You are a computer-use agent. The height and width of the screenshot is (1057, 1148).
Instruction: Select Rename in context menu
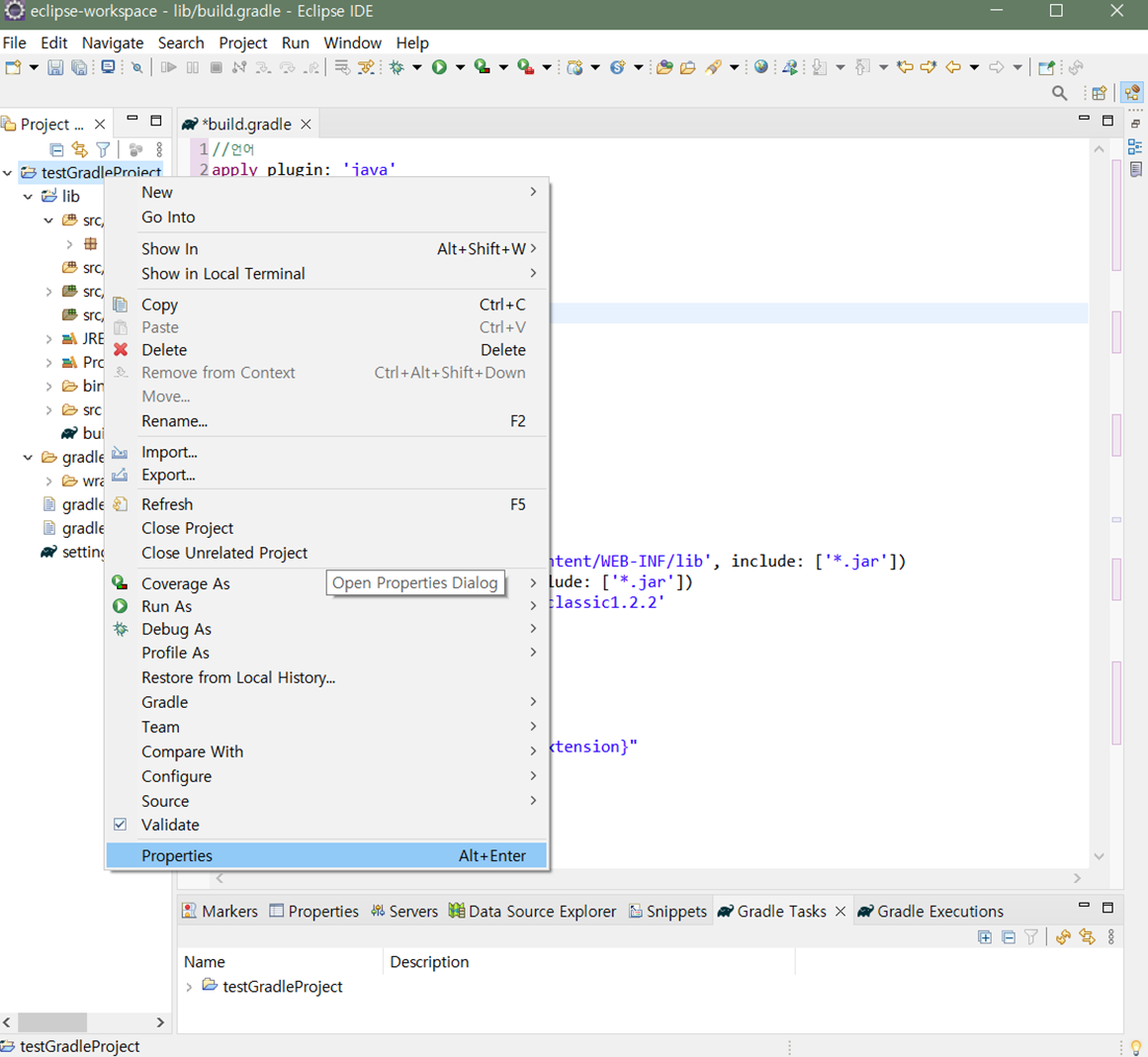pyautogui.click(x=325, y=421)
